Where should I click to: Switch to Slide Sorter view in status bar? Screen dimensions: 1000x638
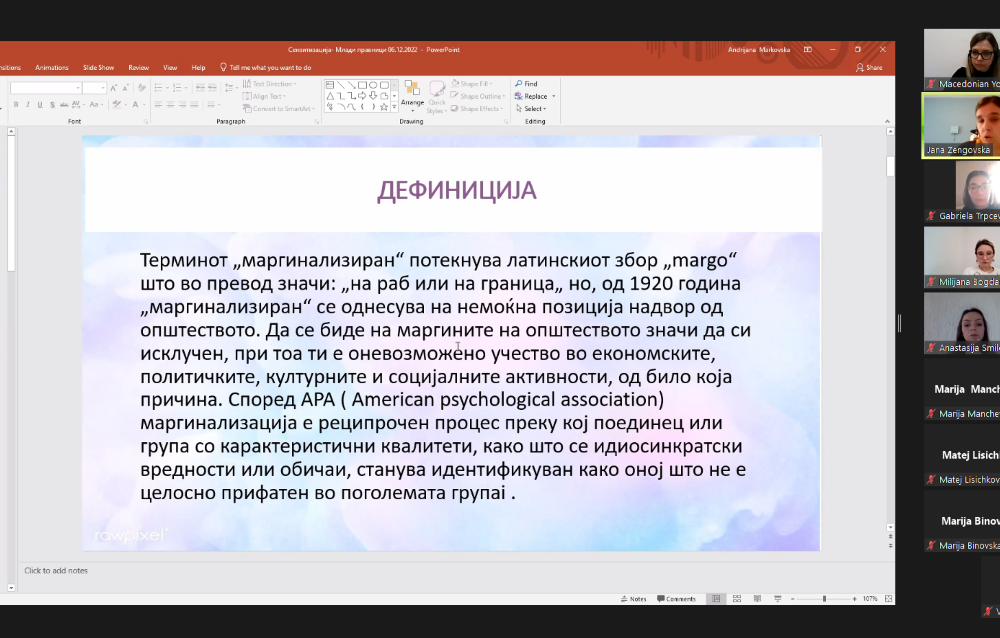coord(735,599)
